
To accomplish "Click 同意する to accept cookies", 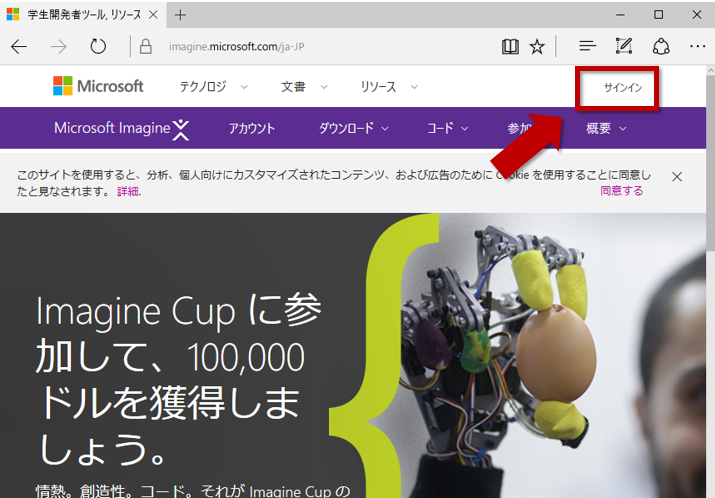I will (622, 191).
